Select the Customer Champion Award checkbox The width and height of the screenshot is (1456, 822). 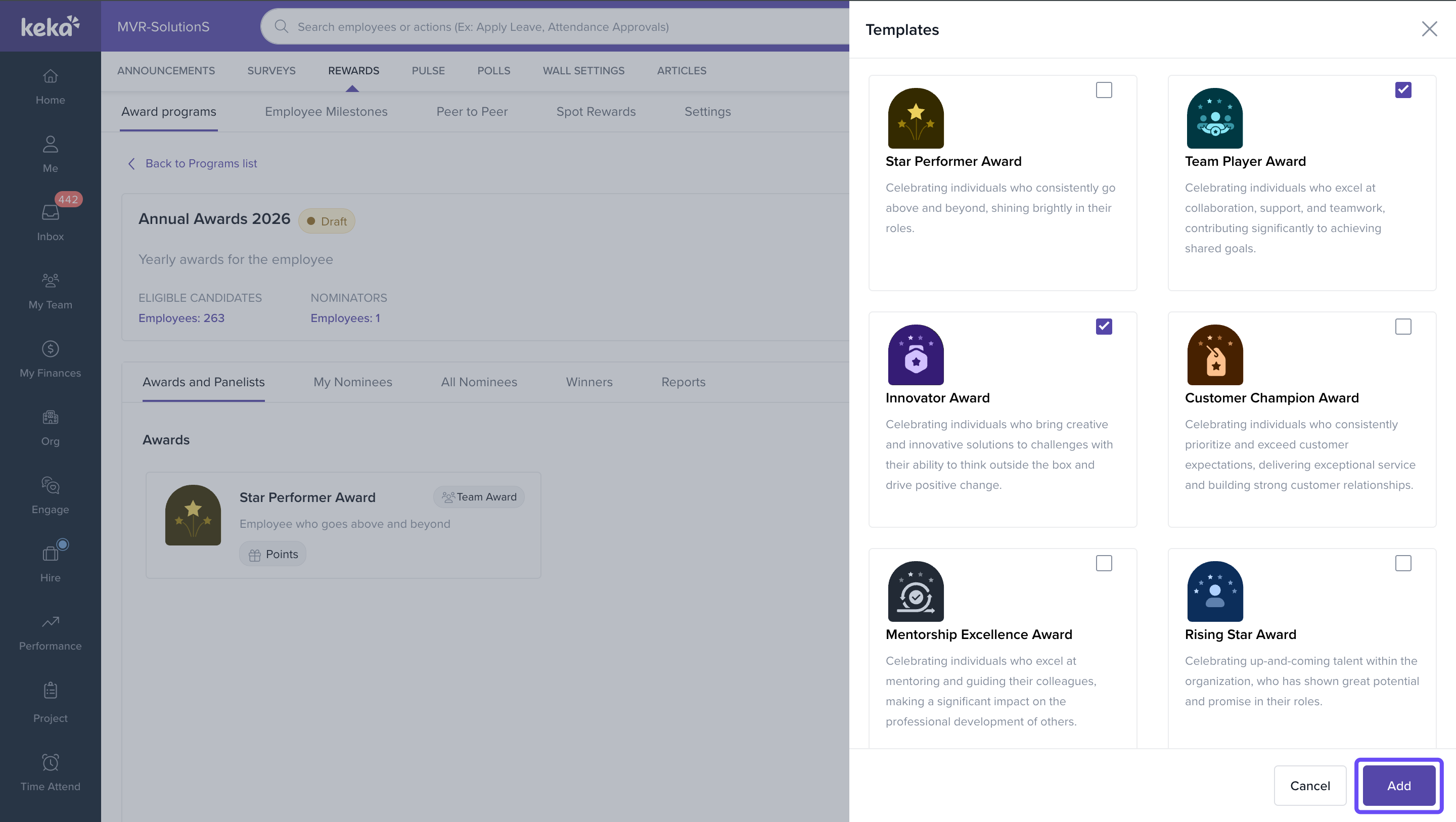click(x=1402, y=327)
